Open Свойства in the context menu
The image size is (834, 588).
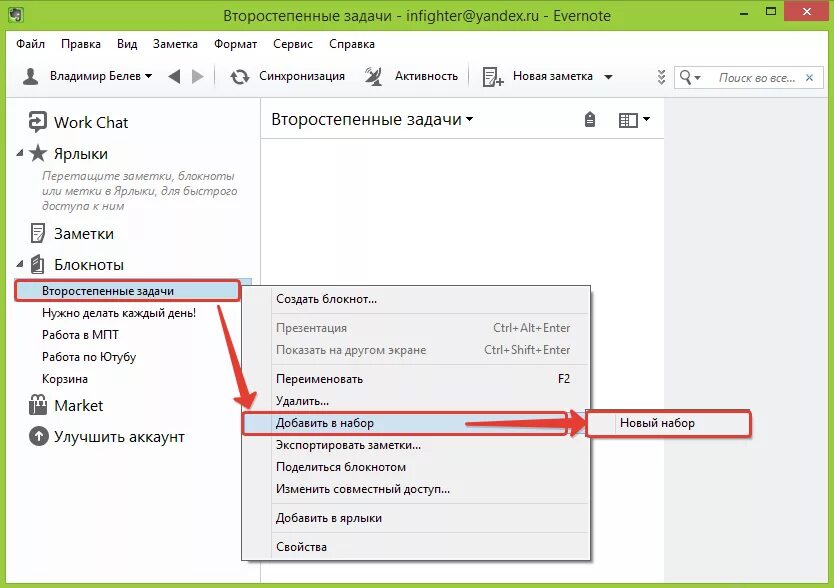pyautogui.click(x=416, y=546)
